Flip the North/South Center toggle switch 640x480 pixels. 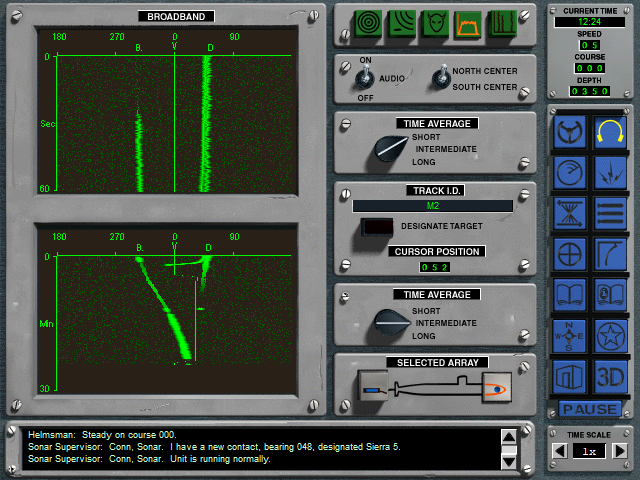click(x=441, y=78)
